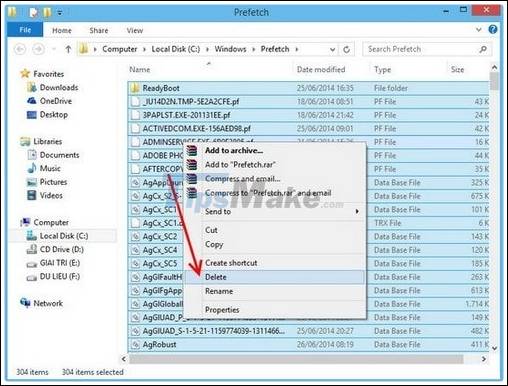Sort by the Size column header
The height and width of the screenshot is (386, 508).
point(457,69)
